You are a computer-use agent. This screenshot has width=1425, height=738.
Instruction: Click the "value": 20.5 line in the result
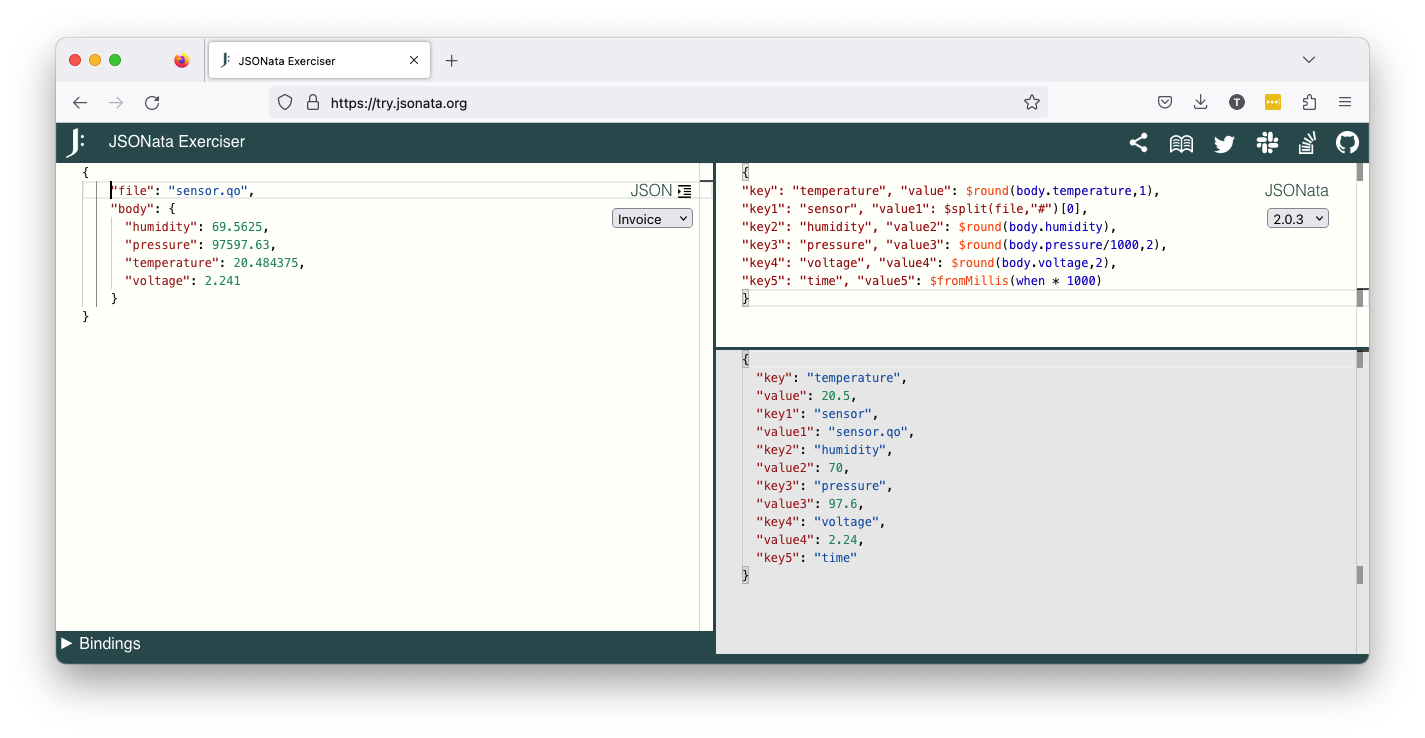click(x=807, y=396)
